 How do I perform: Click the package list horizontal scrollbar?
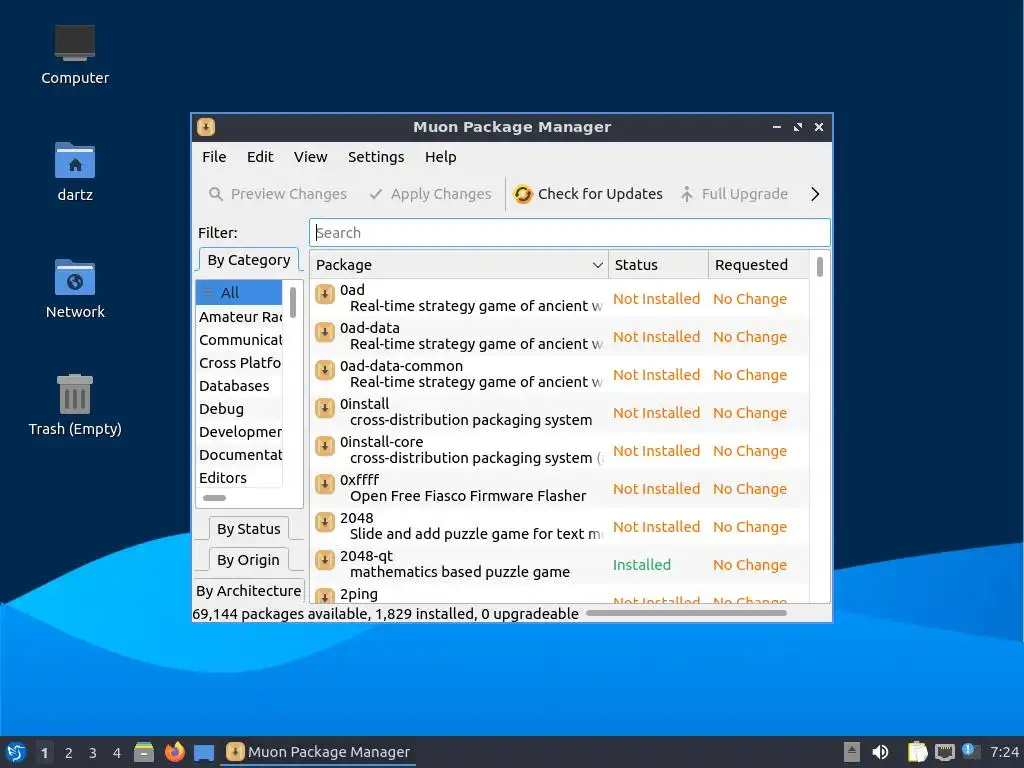(686, 613)
